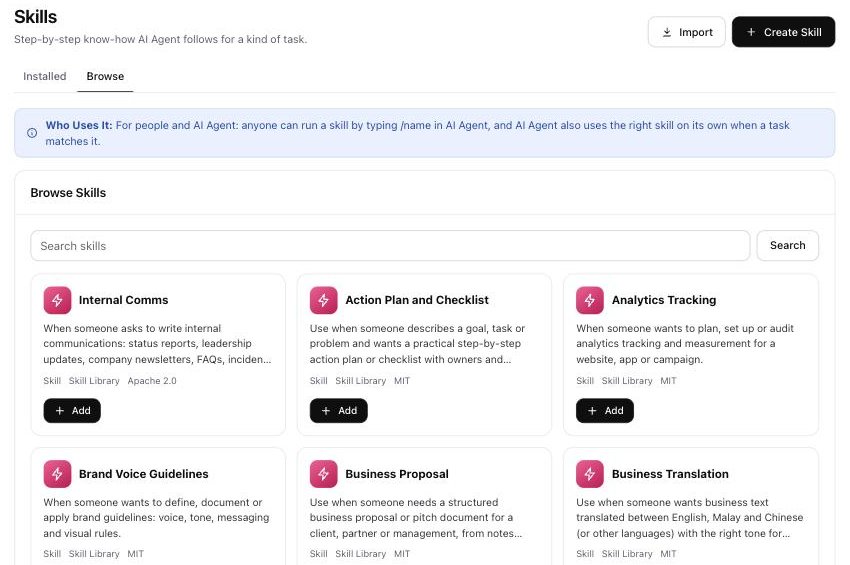Open the Action Plan and Checklist title
The image size is (850, 565).
417,300
